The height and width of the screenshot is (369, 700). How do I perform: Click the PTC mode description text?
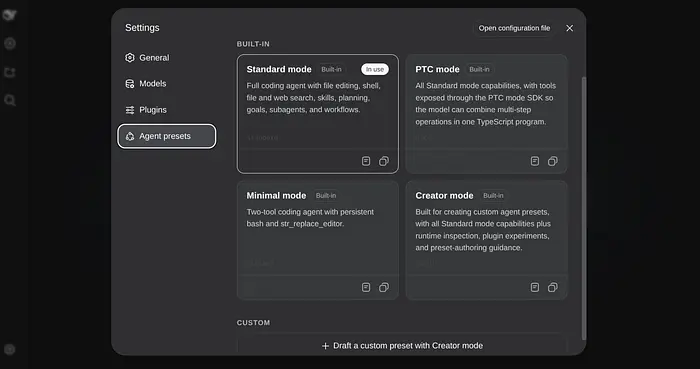coord(486,104)
